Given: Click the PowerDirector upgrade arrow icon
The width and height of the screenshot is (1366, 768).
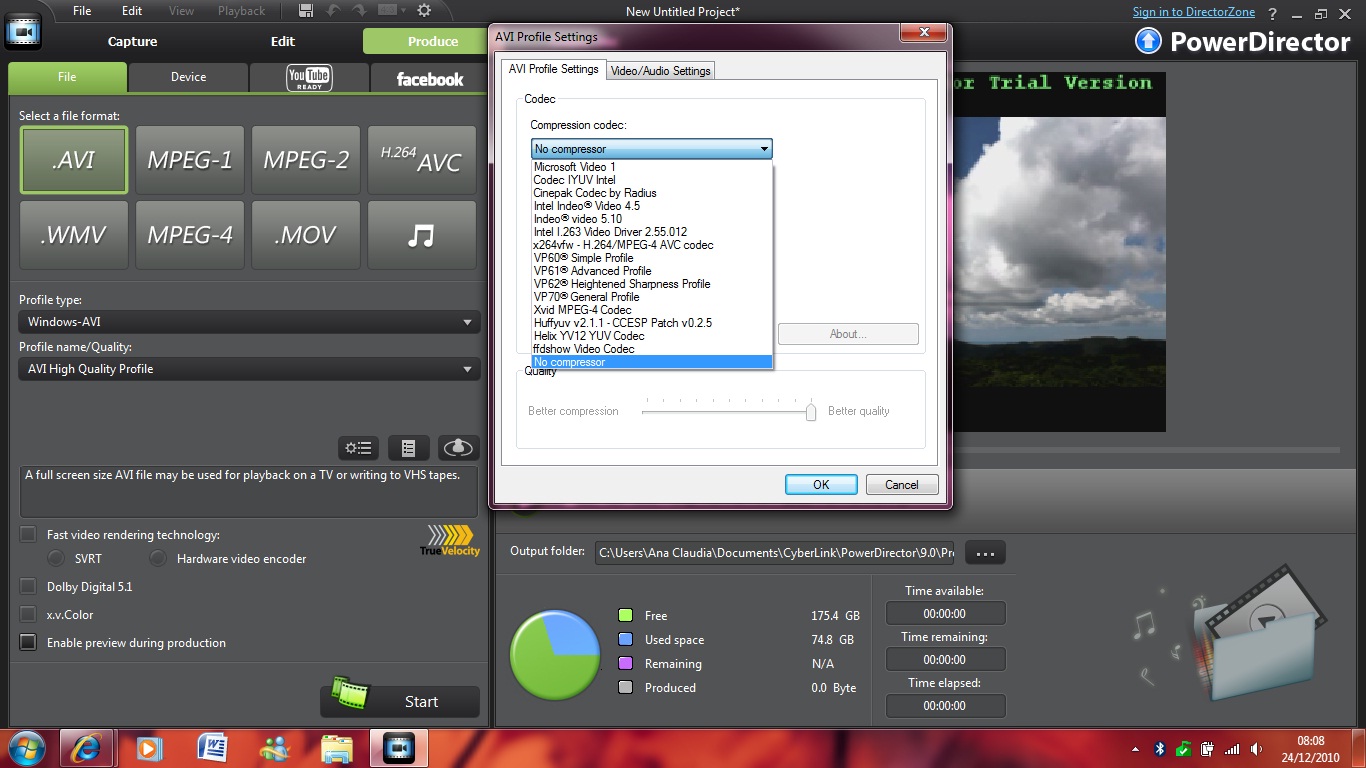Looking at the screenshot, I should tap(1149, 41).
